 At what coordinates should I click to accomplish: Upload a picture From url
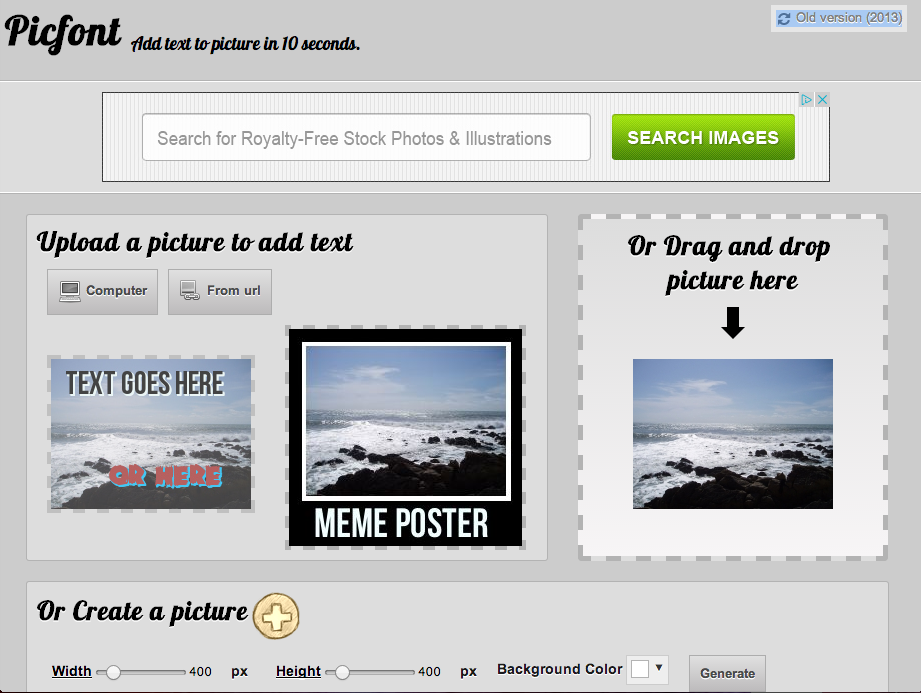click(220, 291)
